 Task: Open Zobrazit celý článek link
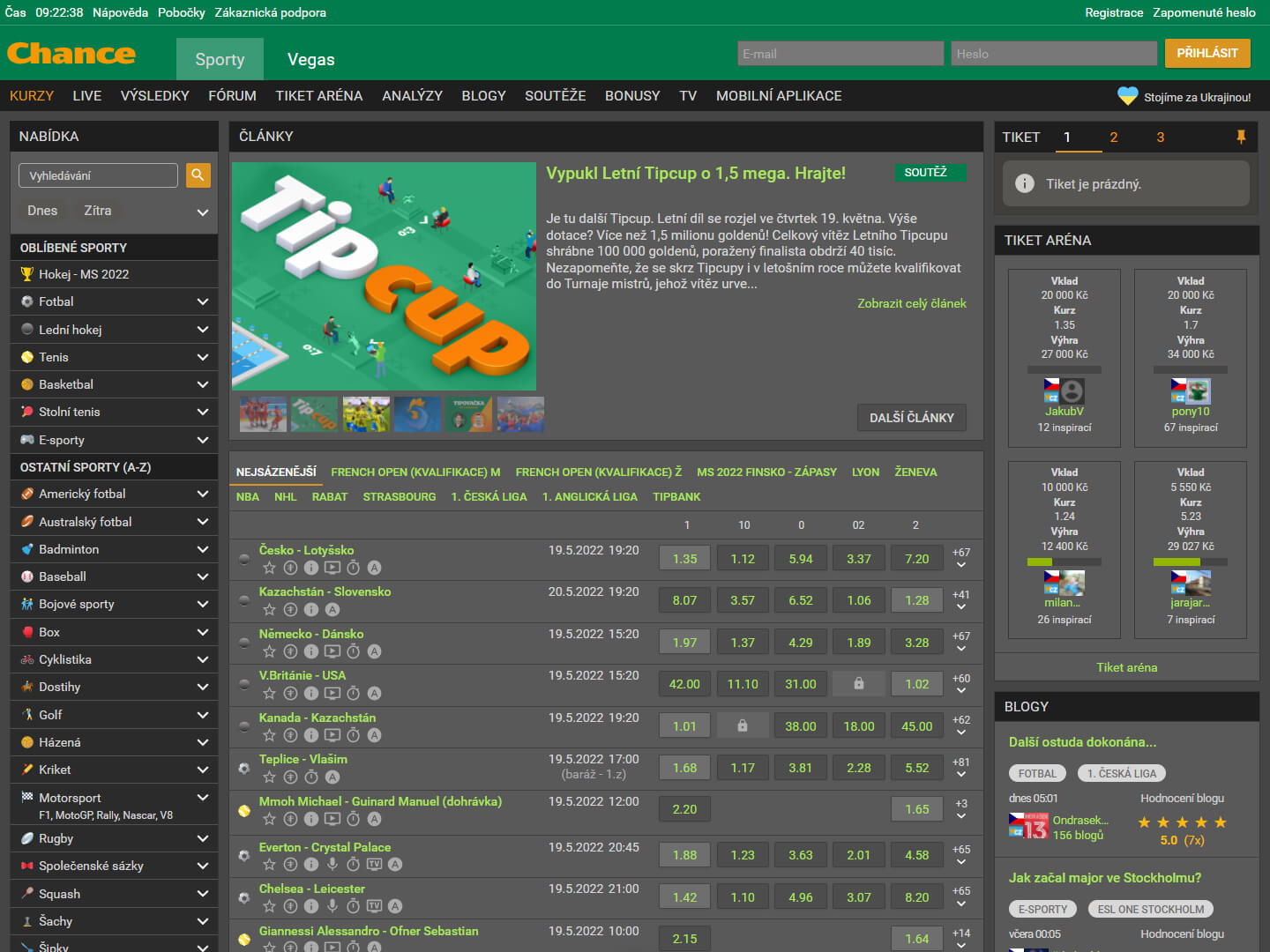coord(912,303)
